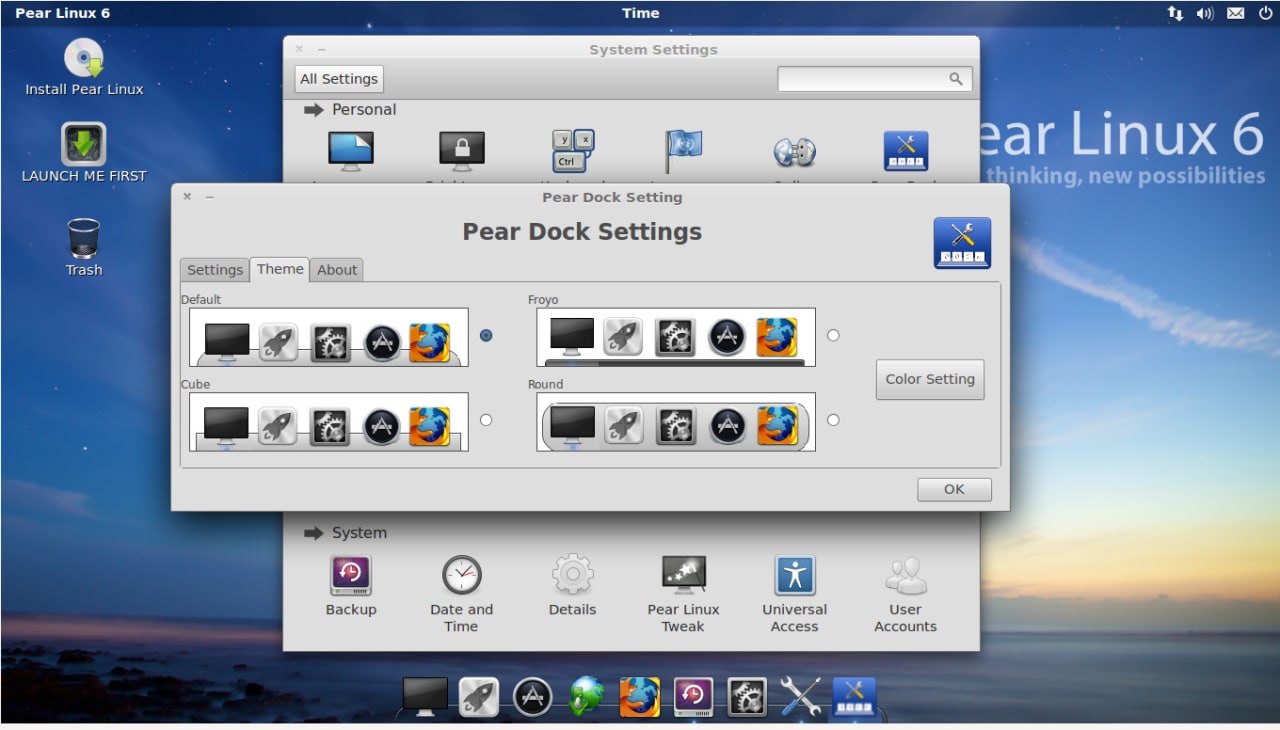Launch the rocket launcher from the dock
Image resolution: width=1280 pixels, height=730 pixels.
(x=479, y=697)
